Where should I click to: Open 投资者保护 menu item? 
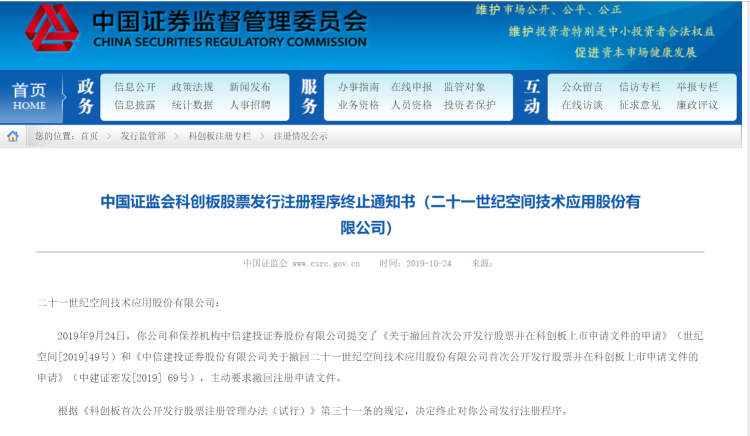pyautogui.click(x=470, y=105)
